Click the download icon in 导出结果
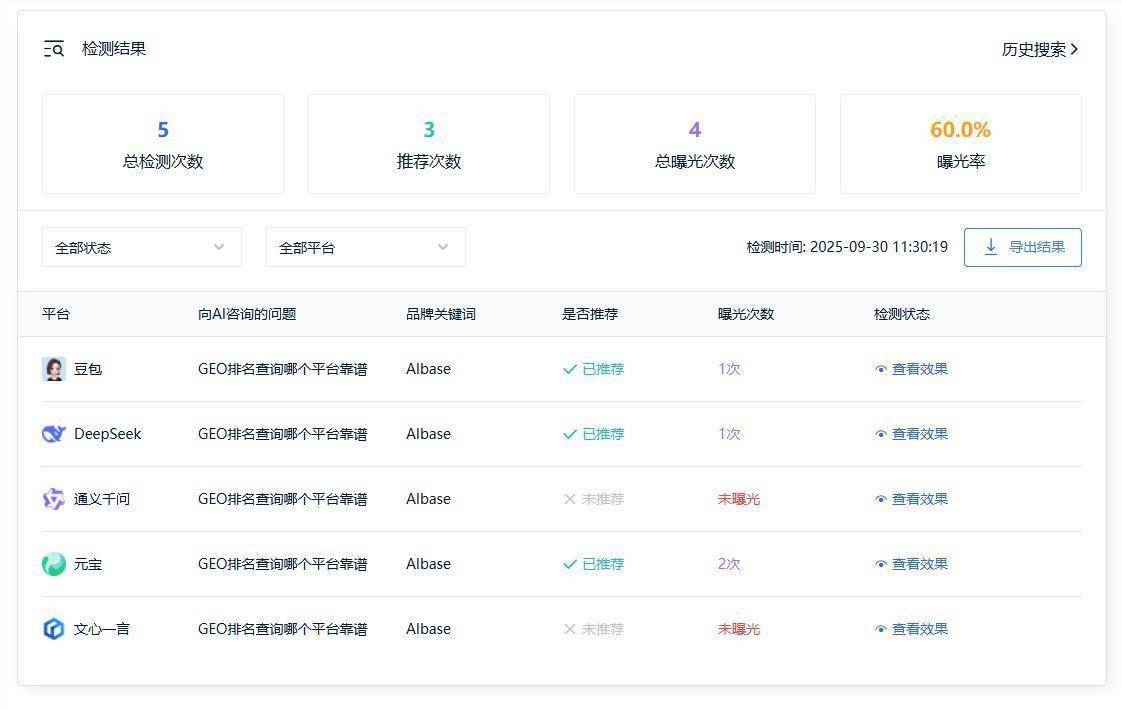Image resolution: width=1122 pixels, height=710 pixels. 991,247
